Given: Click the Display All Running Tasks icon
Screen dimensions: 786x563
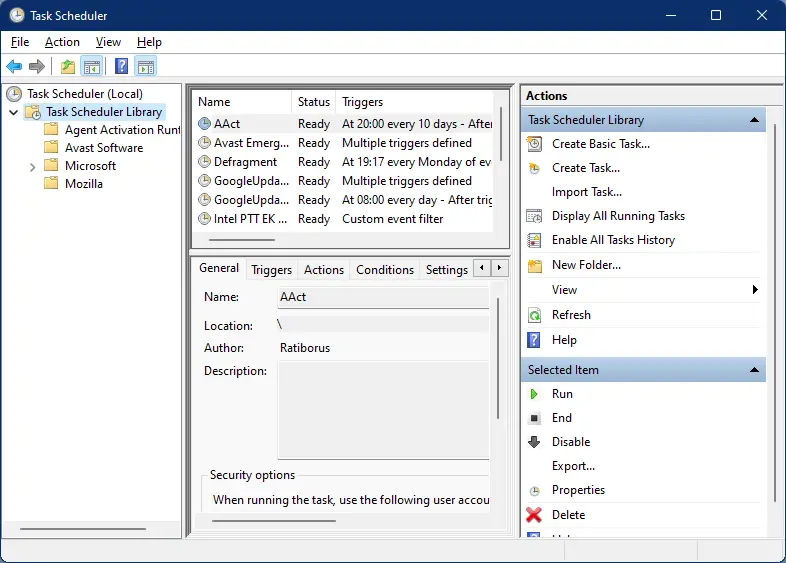Looking at the screenshot, I should 534,216.
